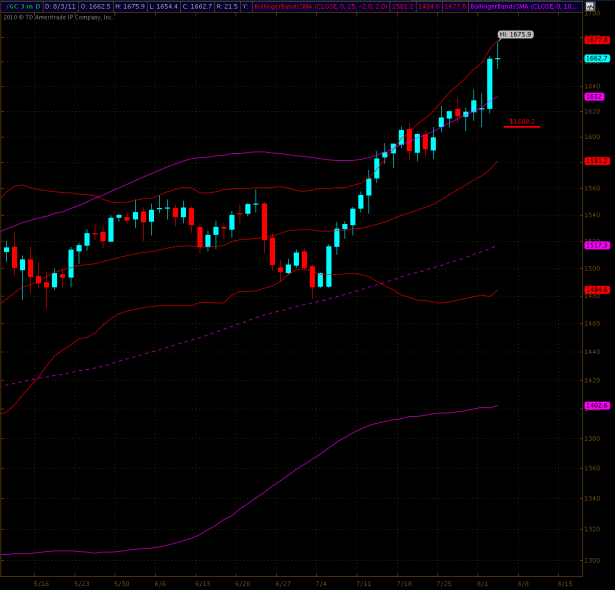Screen dimensions: 615x590
Task: Click the Y: field in the header
Action: coord(246,7)
